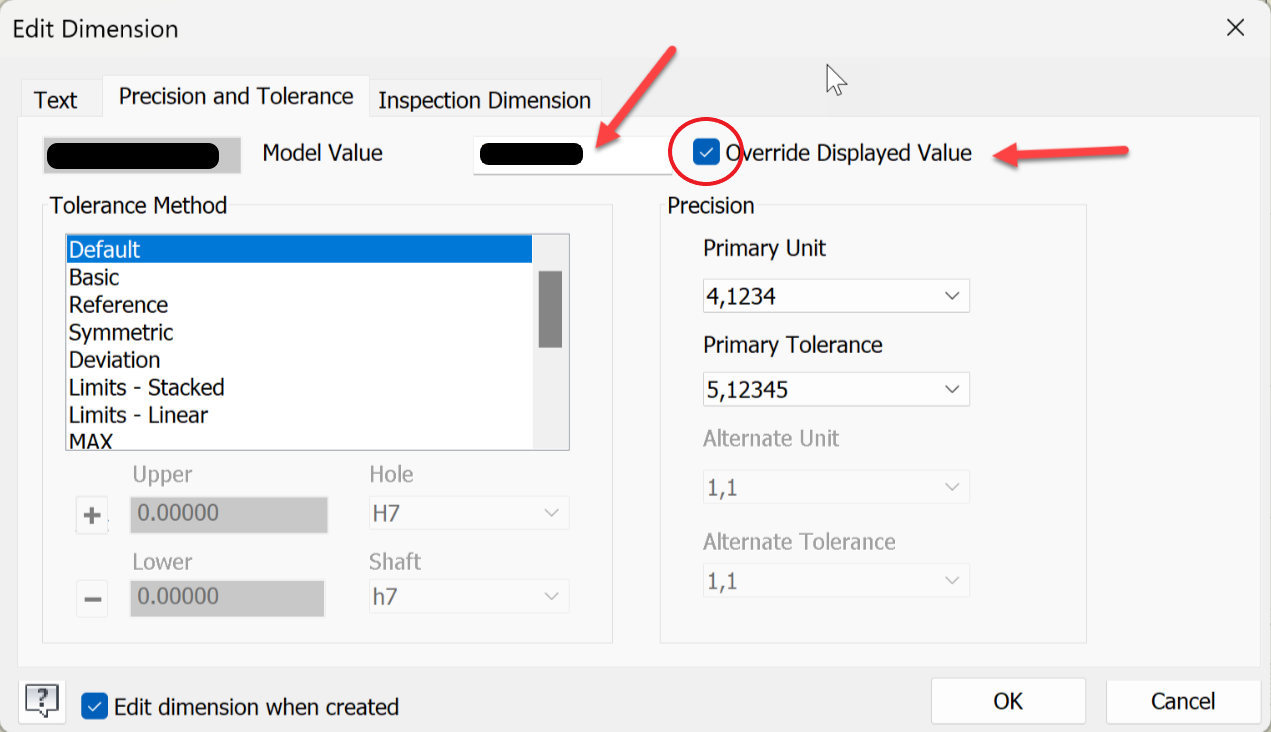The image size is (1271, 732).
Task: Close the Edit Dimension dialog
Action: (x=1235, y=27)
